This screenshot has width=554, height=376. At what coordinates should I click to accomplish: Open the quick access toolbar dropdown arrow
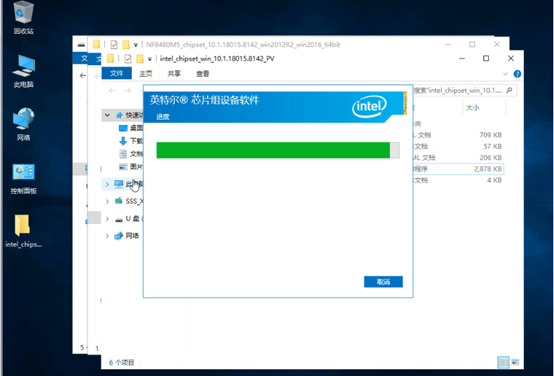pyautogui.click(x=149, y=59)
